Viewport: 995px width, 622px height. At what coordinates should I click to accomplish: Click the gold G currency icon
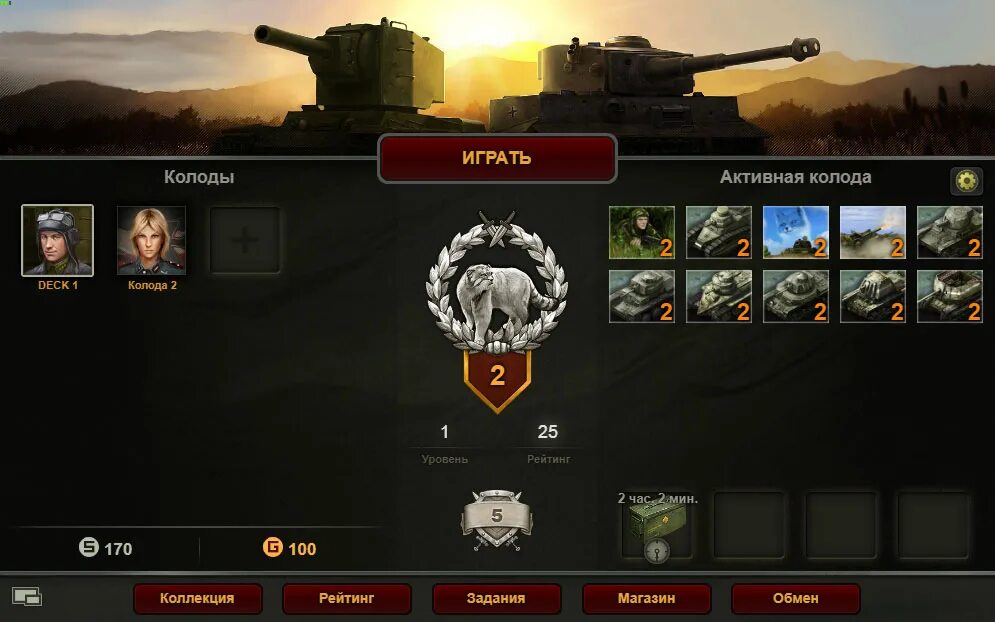[273, 547]
